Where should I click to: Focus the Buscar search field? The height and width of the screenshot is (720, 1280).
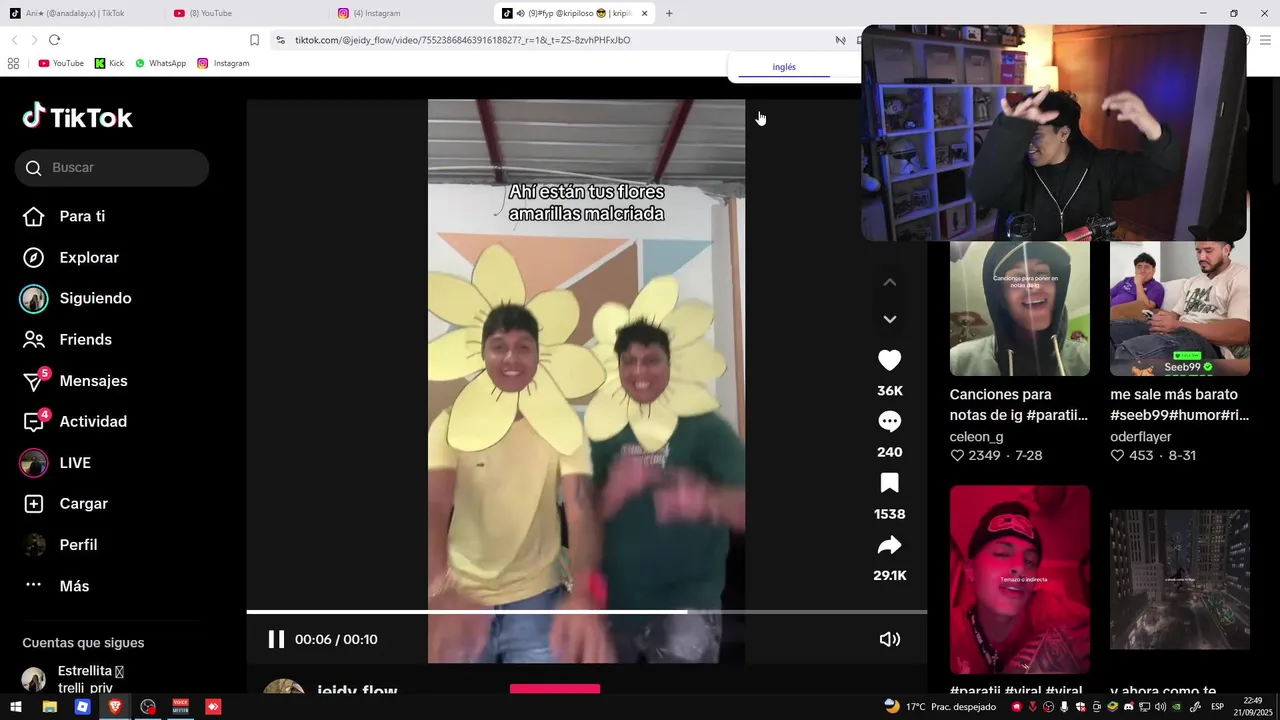tap(112, 168)
